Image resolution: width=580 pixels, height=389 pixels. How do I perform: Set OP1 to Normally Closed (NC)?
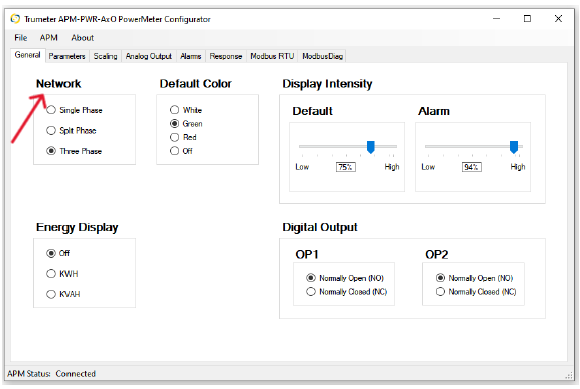(x=347, y=292)
